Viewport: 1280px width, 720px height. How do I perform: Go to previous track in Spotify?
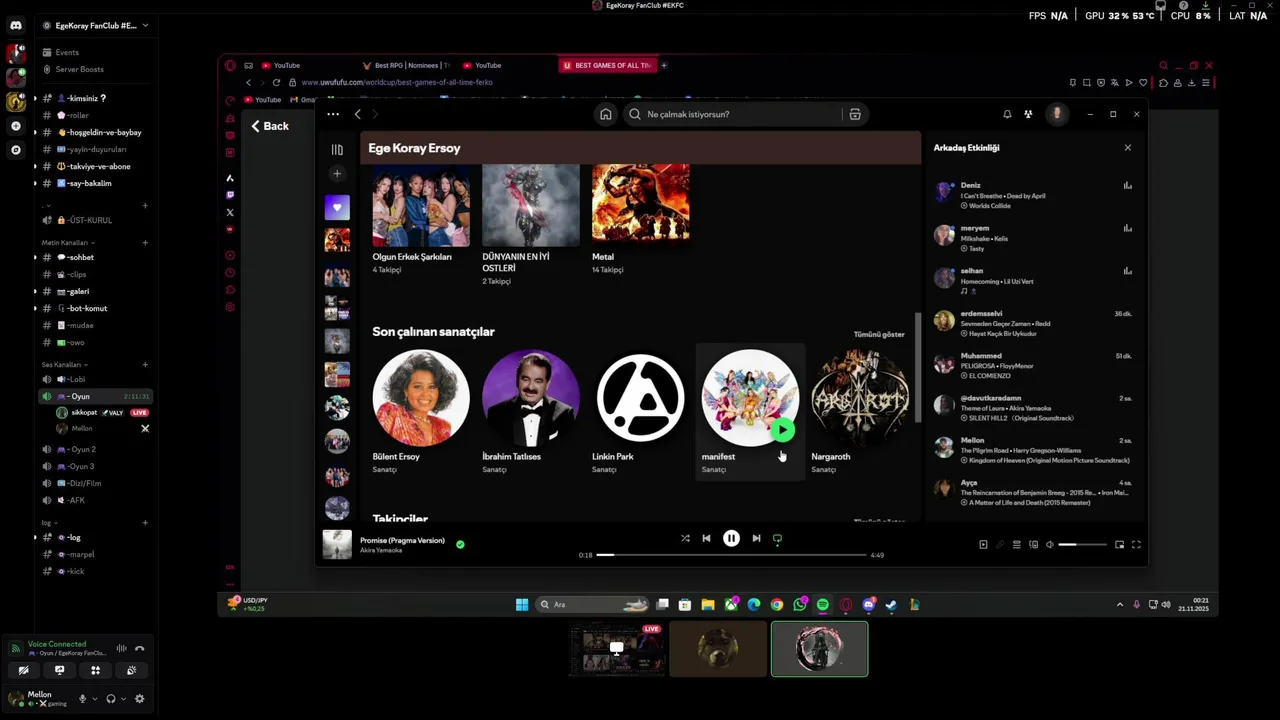706,539
